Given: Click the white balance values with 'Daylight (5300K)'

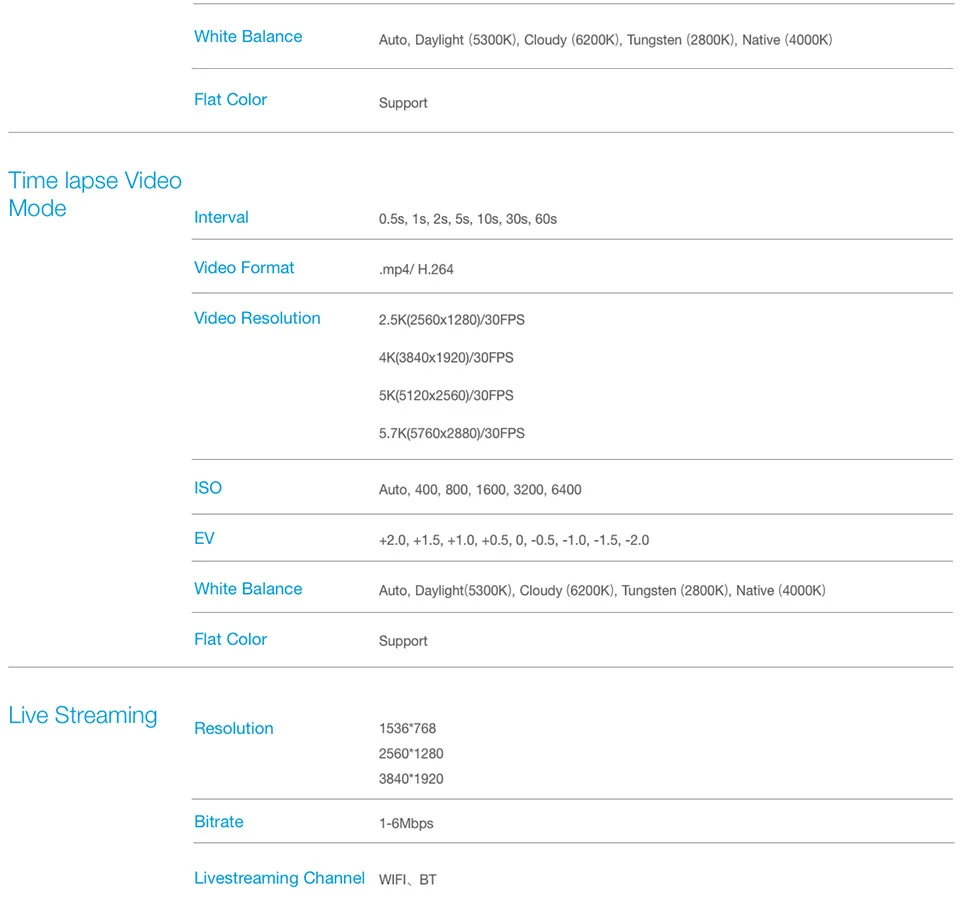Looking at the screenshot, I should pos(605,40).
